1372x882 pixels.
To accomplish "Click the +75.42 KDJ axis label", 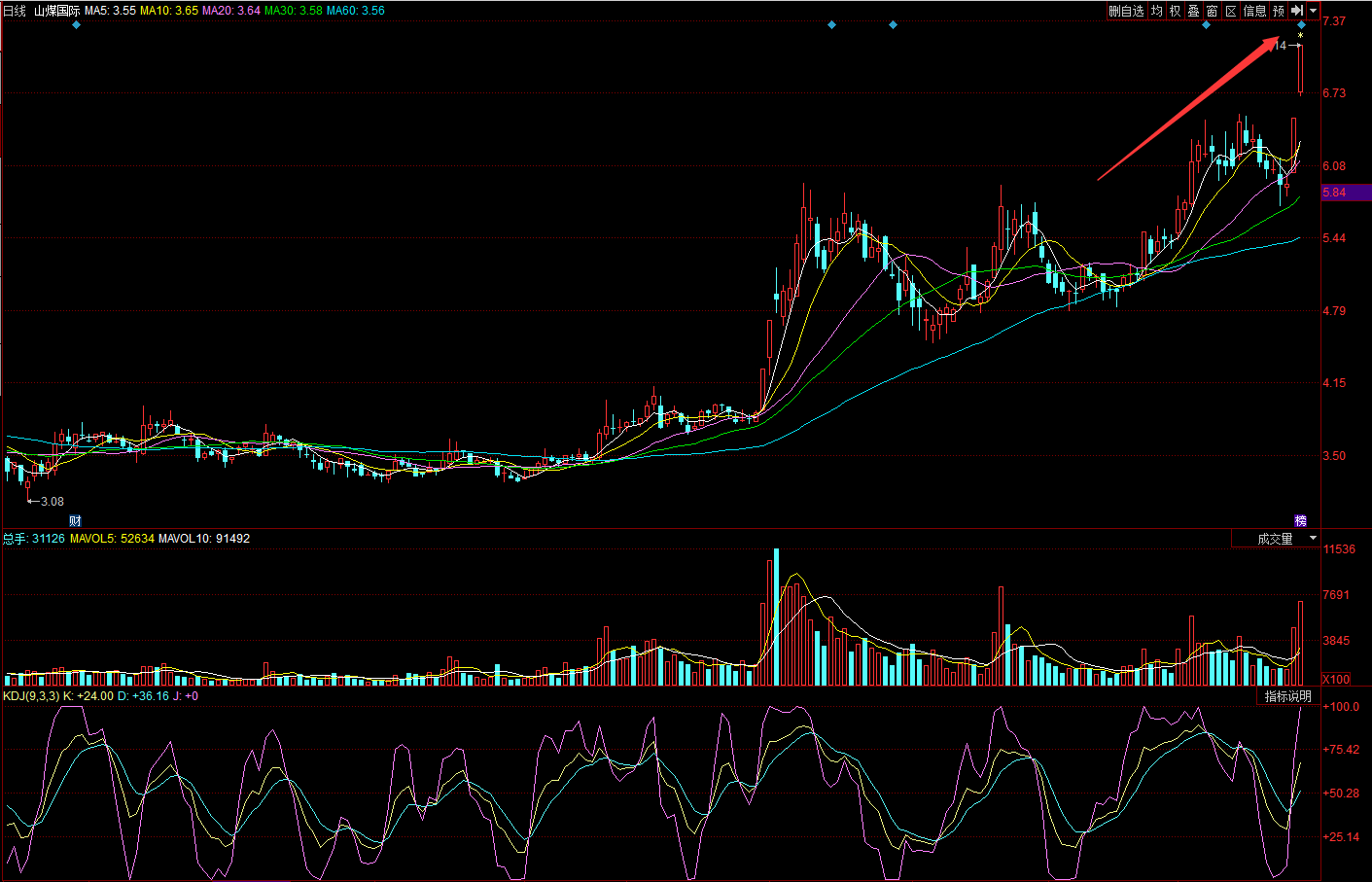I will point(1342,750).
